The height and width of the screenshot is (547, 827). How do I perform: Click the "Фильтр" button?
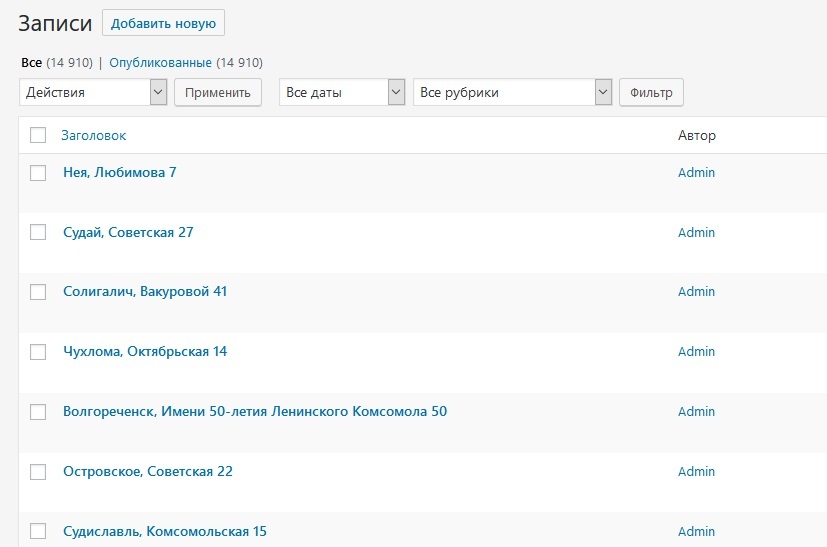pos(651,92)
